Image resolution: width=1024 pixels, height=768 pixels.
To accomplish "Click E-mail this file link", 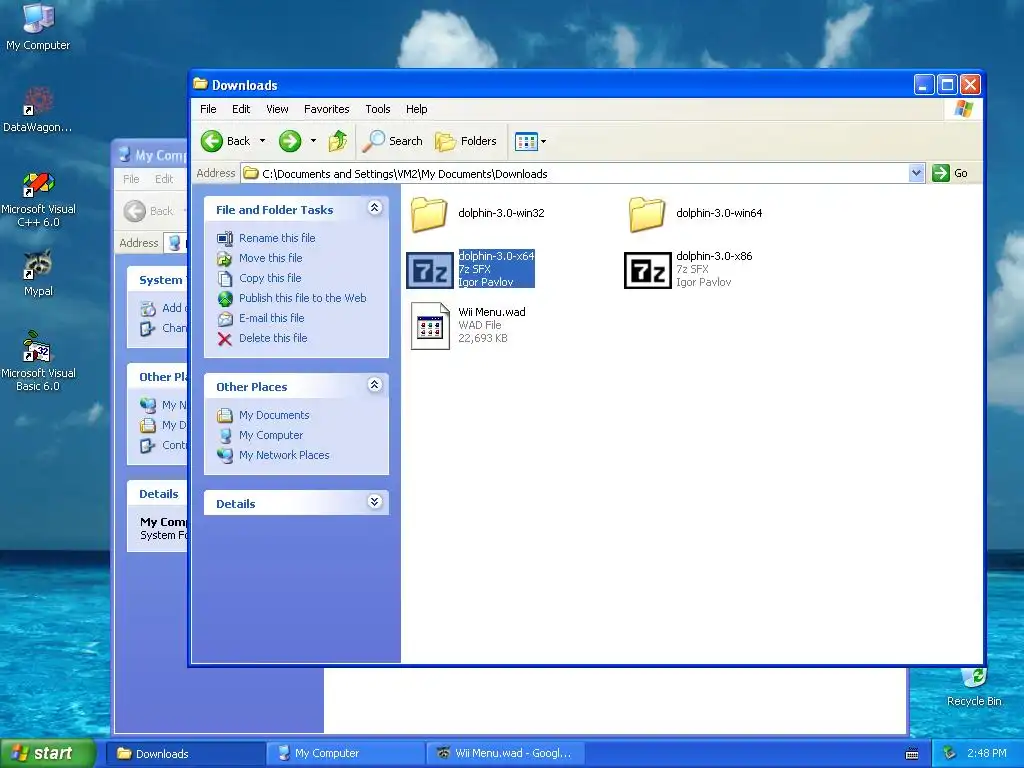I will pyautogui.click(x=272, y=318).
